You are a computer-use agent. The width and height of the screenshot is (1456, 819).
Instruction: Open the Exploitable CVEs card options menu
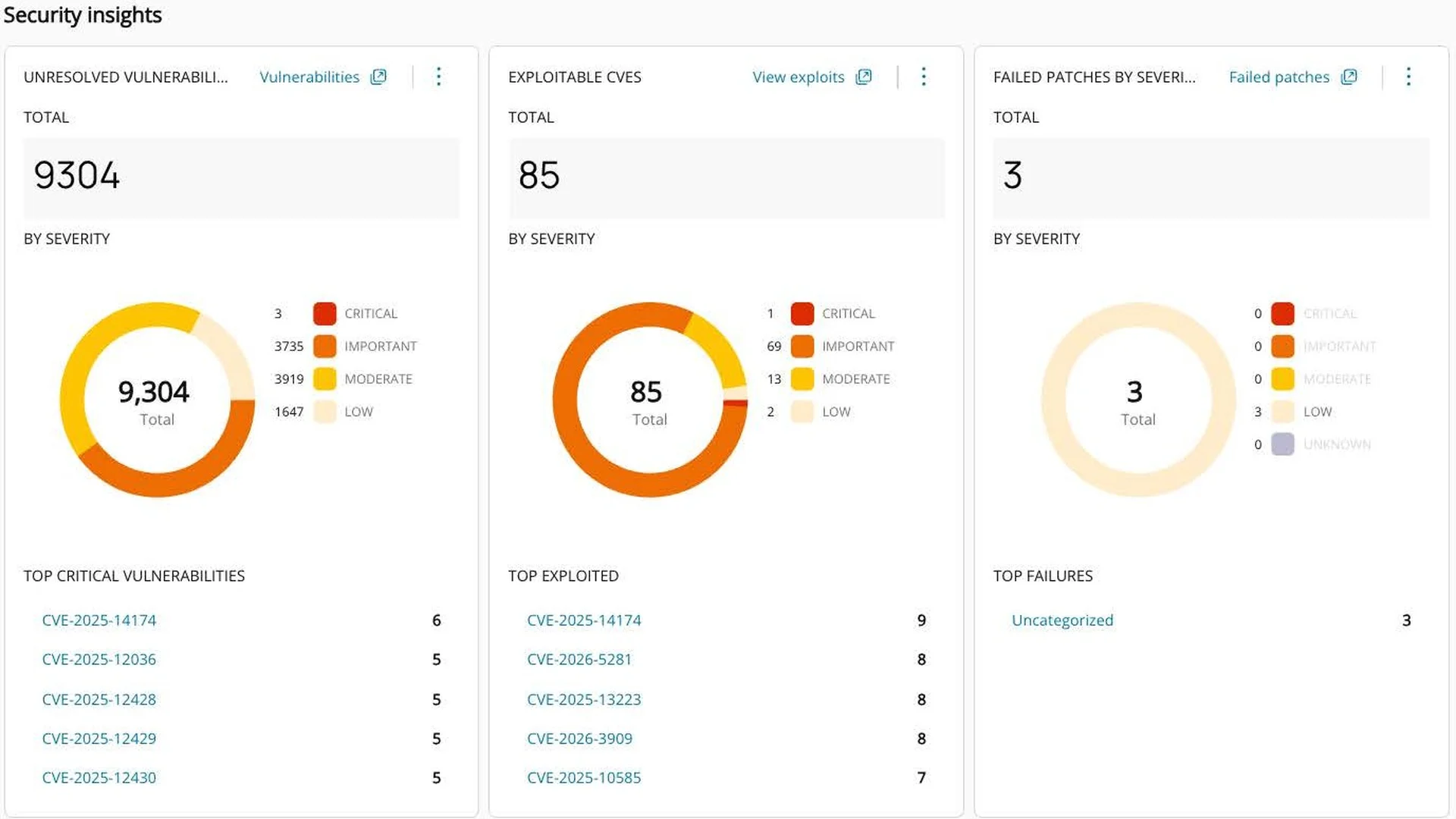click(x=924, y=77)
